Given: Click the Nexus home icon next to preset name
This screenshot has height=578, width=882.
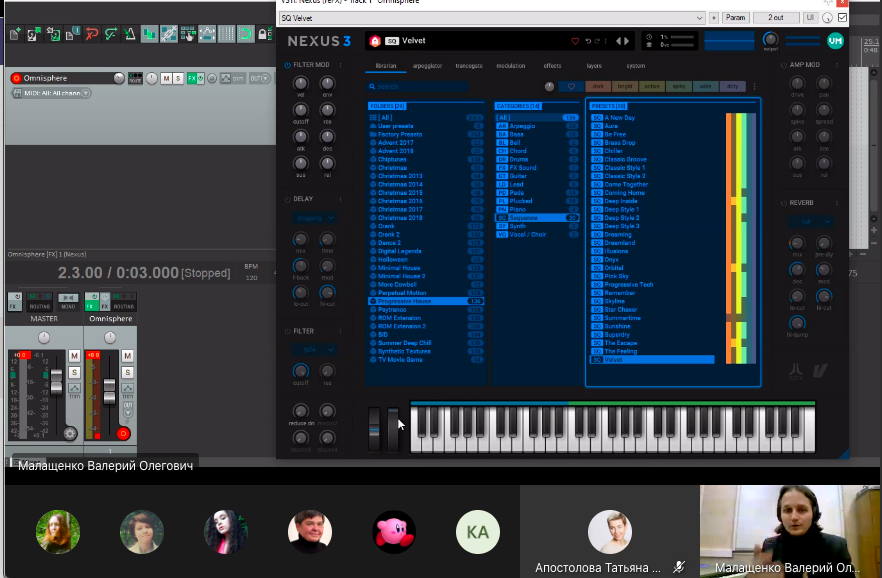Looking at the screenshot, I should pyautogui.click(x=375, y=41).
